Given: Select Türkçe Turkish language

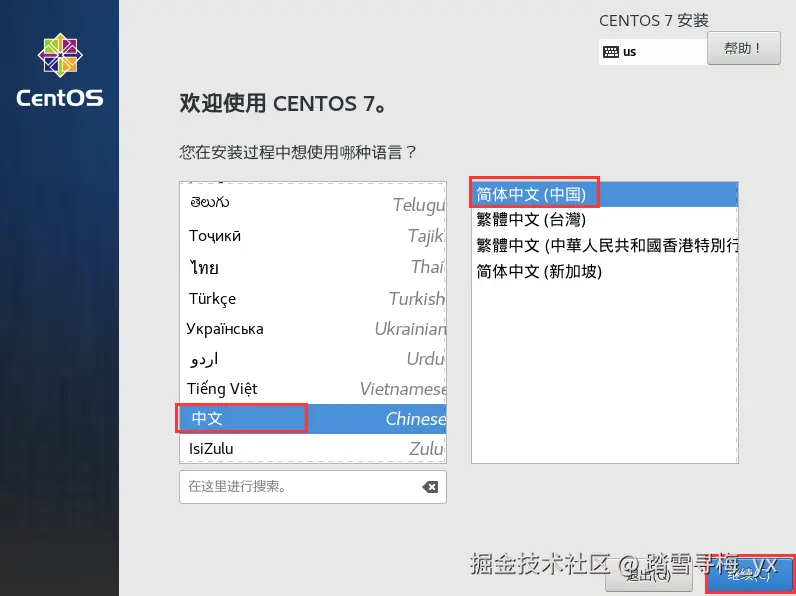Looking at the screenshot, I should [x=313, y=298].
